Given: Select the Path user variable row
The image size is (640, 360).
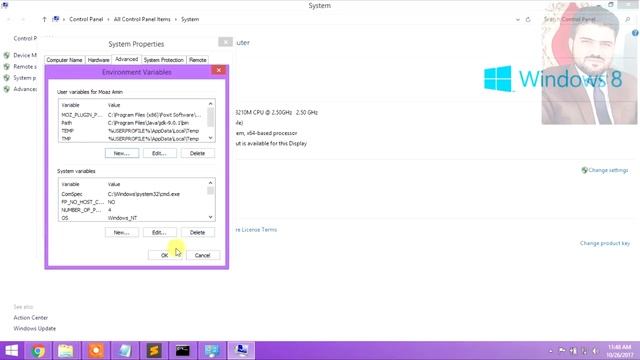Looking at the screenshot, I should click(133, 123).
